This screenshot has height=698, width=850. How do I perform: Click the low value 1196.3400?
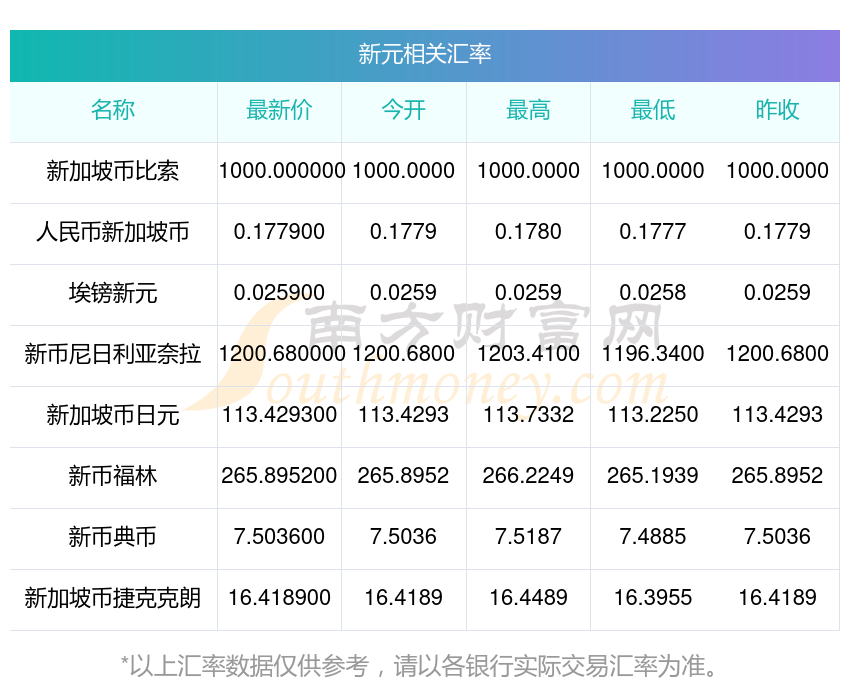(x=653, y=354)
